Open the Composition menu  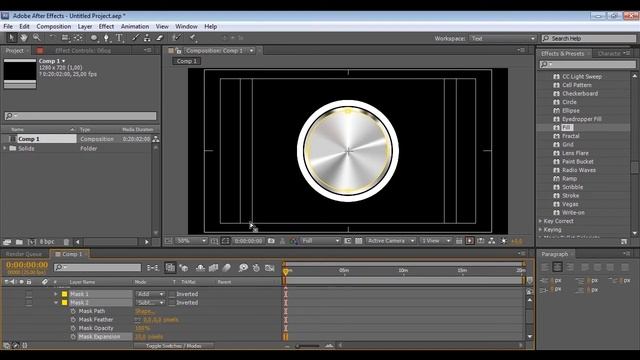click(x=53, y=27)
